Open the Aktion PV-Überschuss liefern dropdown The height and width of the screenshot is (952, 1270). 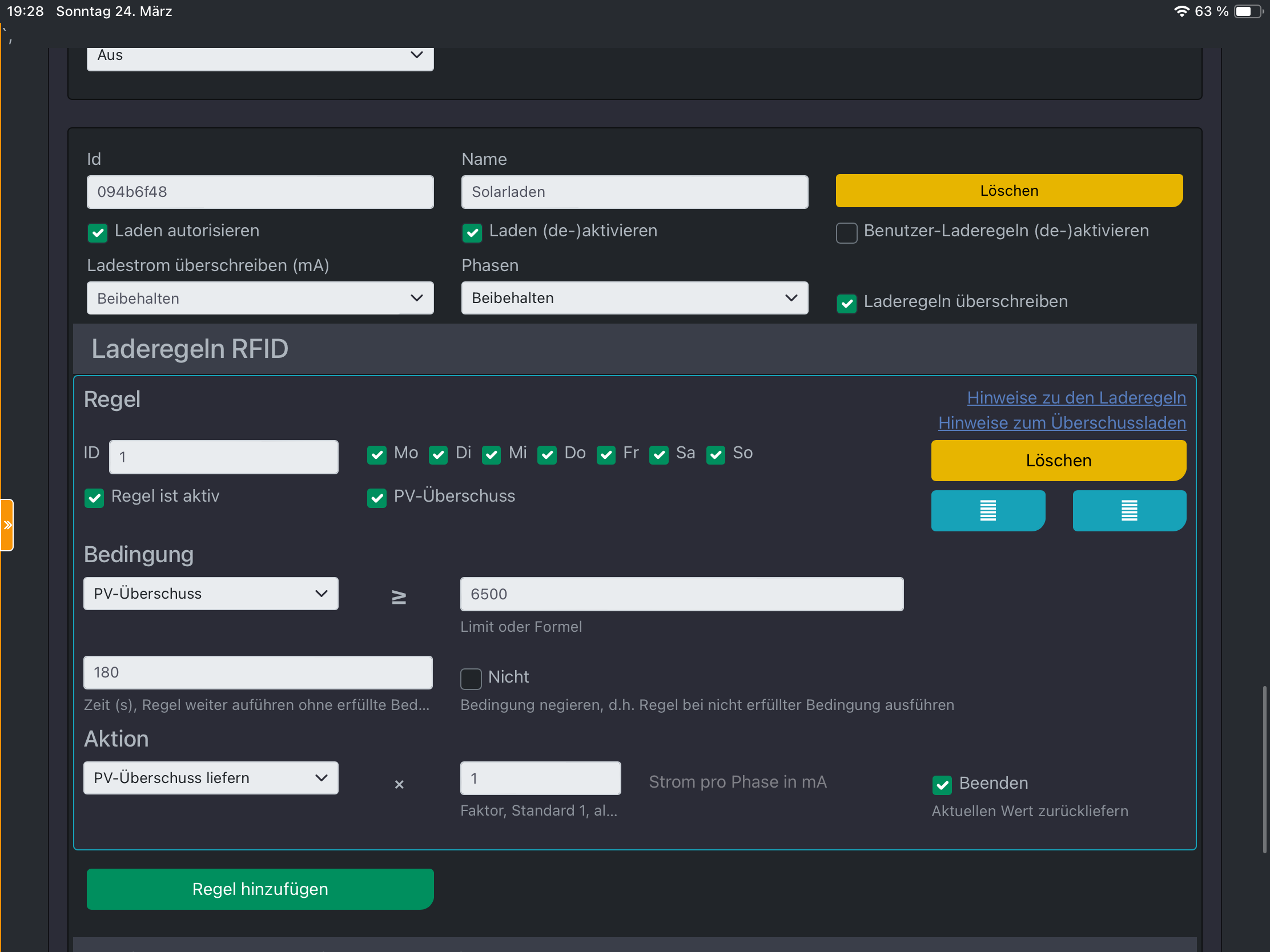click(211, 777)
